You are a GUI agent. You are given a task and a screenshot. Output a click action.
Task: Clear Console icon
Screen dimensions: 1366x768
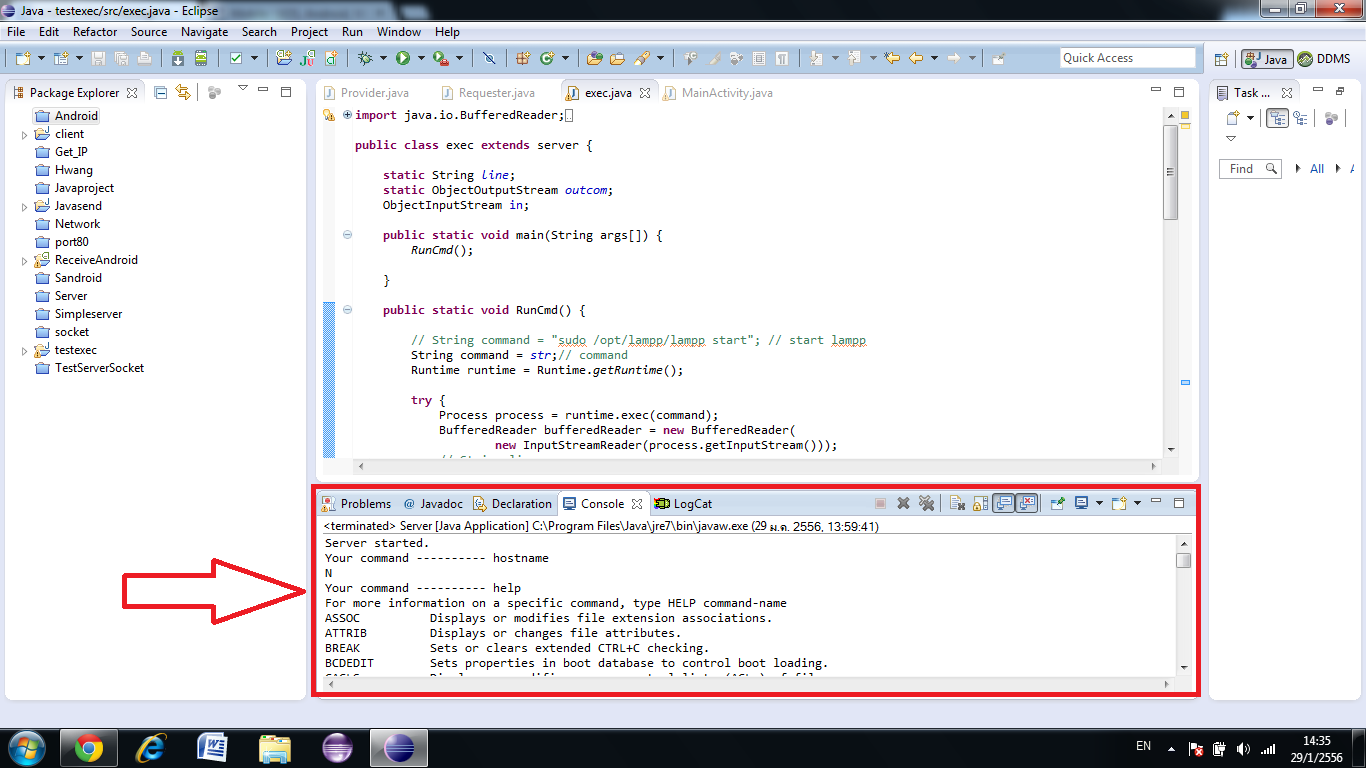point(956,503)
